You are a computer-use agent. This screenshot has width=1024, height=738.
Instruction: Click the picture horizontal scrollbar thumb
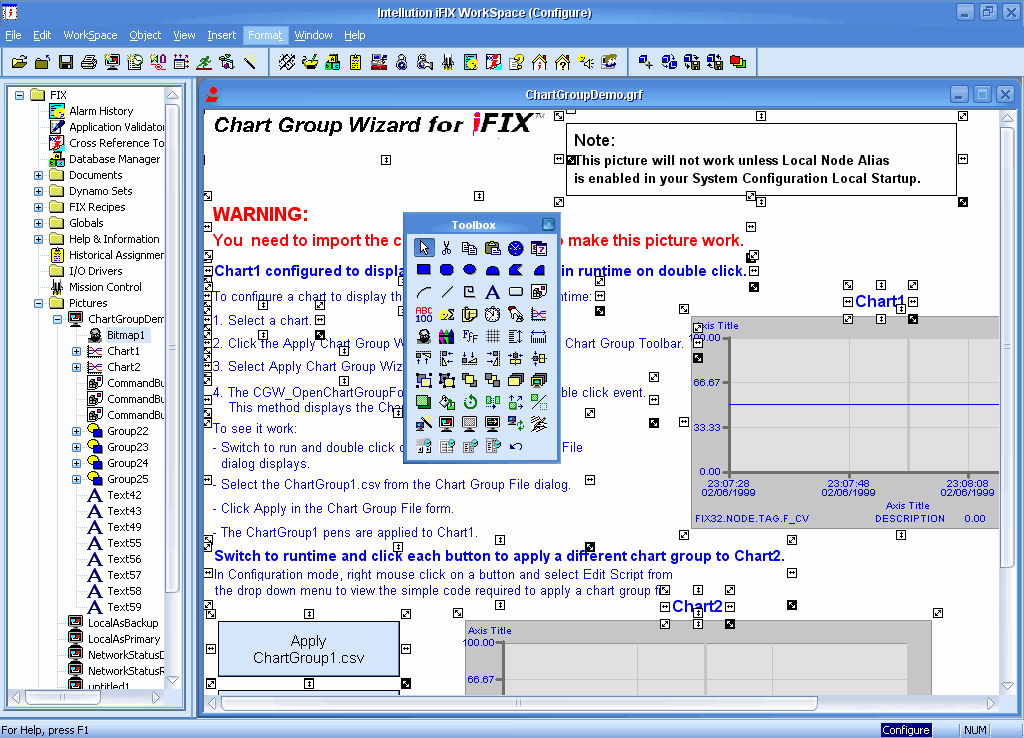pos(519,703)
